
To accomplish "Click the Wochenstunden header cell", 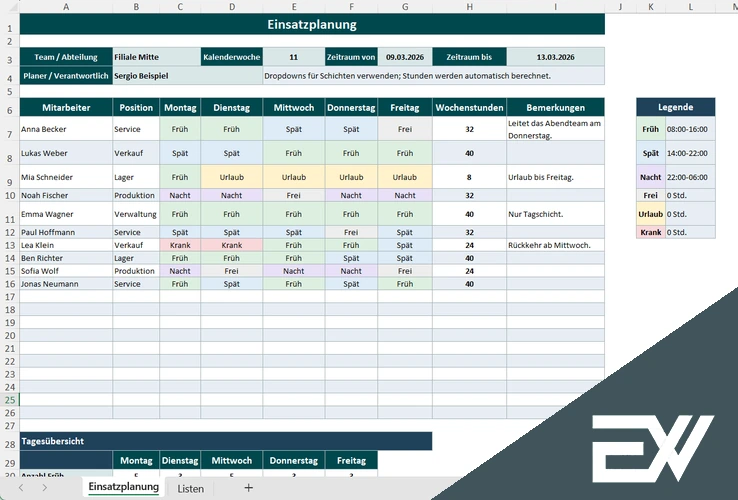I will tap(469, 107).
